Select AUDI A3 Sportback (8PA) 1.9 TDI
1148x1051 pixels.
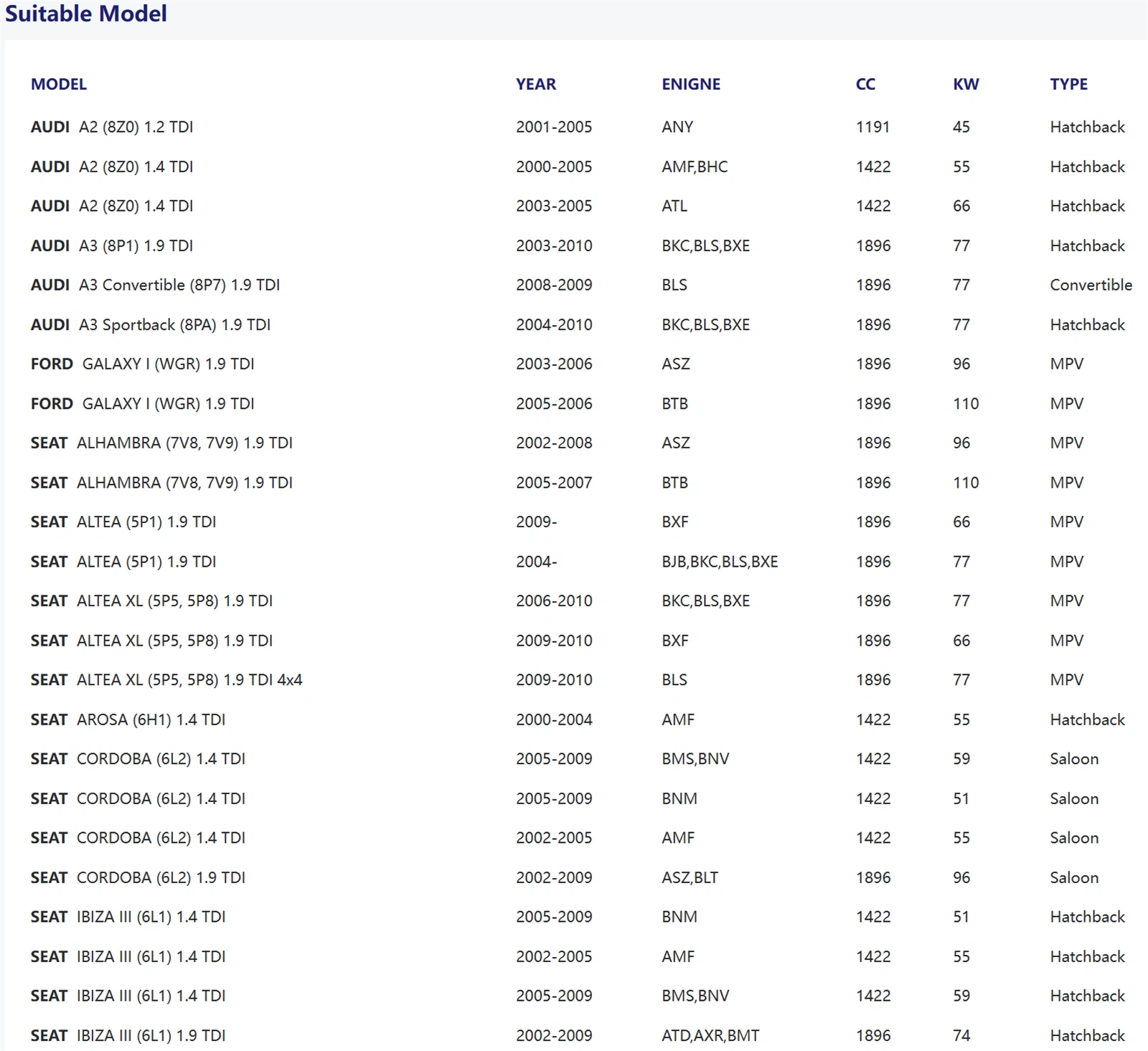click(151, 324)
